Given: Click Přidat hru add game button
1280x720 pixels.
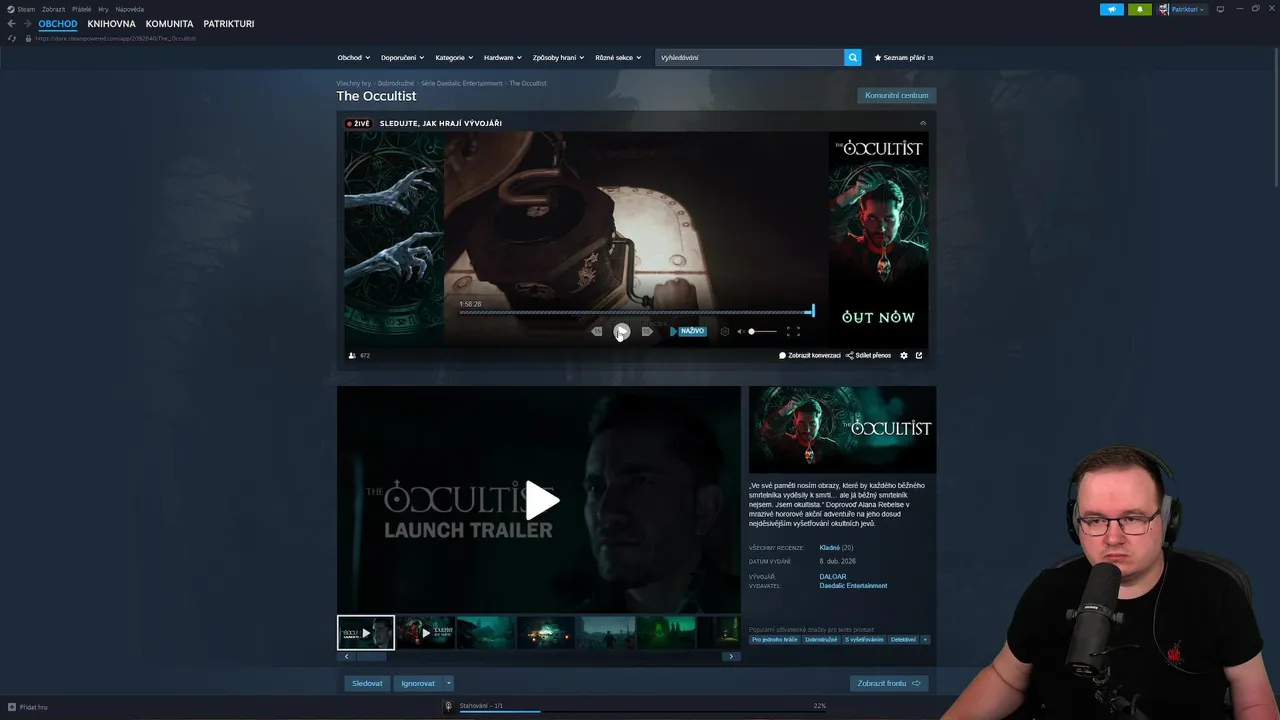Looking at the screenshot, I should click(x=27, y=707).
